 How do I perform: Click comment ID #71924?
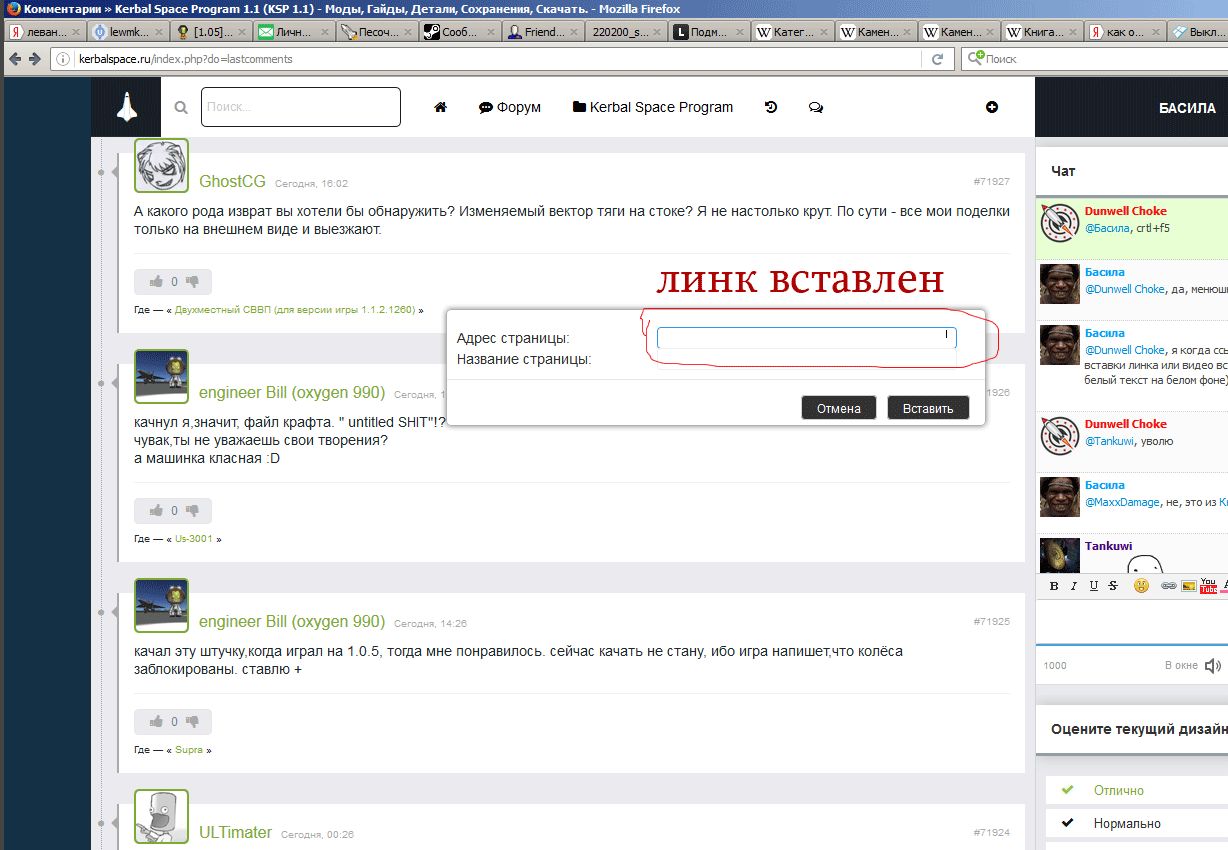coord(991,832)
